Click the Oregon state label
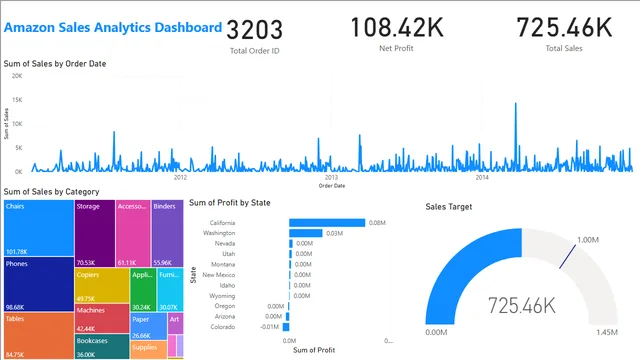This screenshot has height=360, width=640. click(225, 306)
